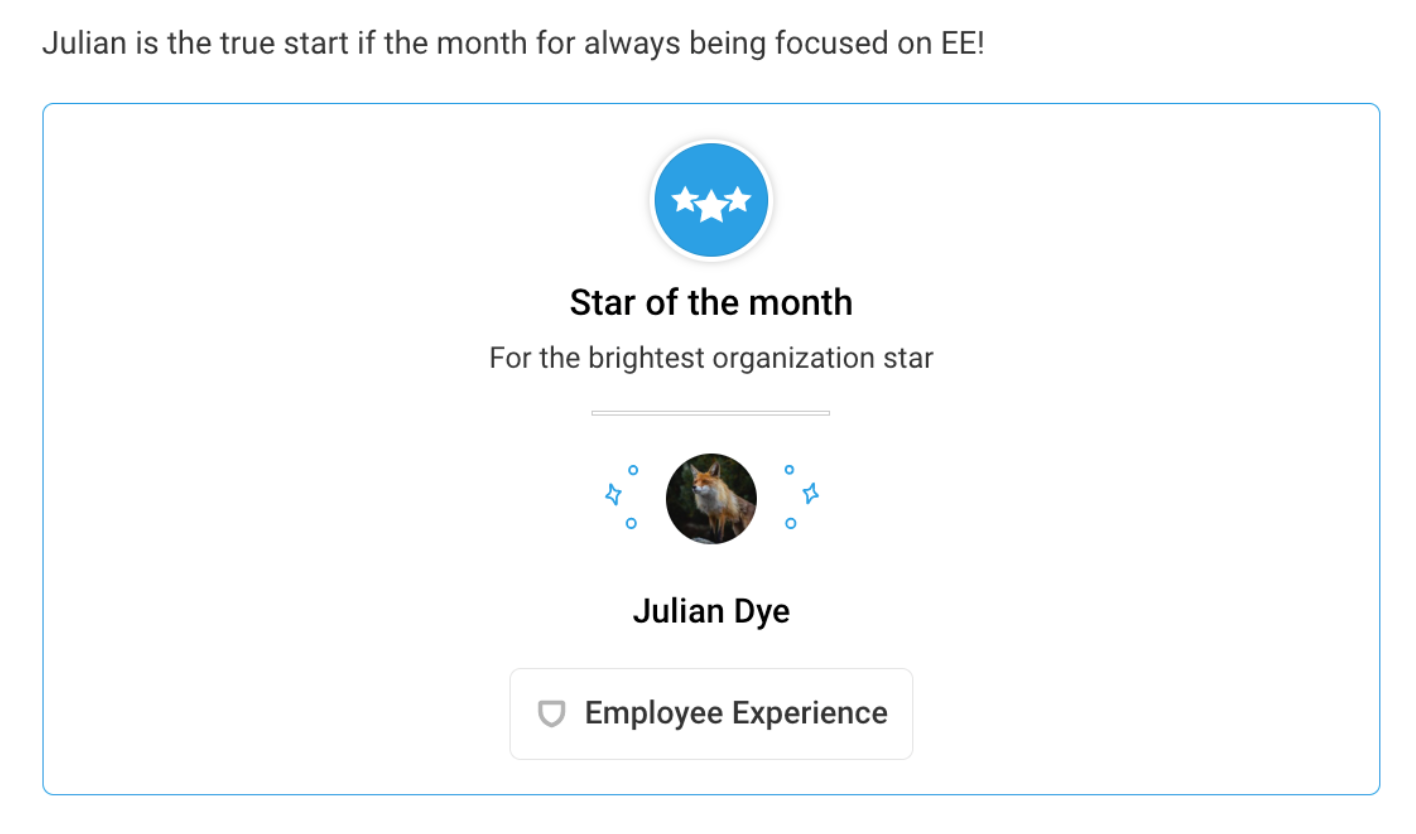Screen dimensions: 1416x834
Task: Click the shield icon beside Employee Experience
Action: [x=551, y=714]
